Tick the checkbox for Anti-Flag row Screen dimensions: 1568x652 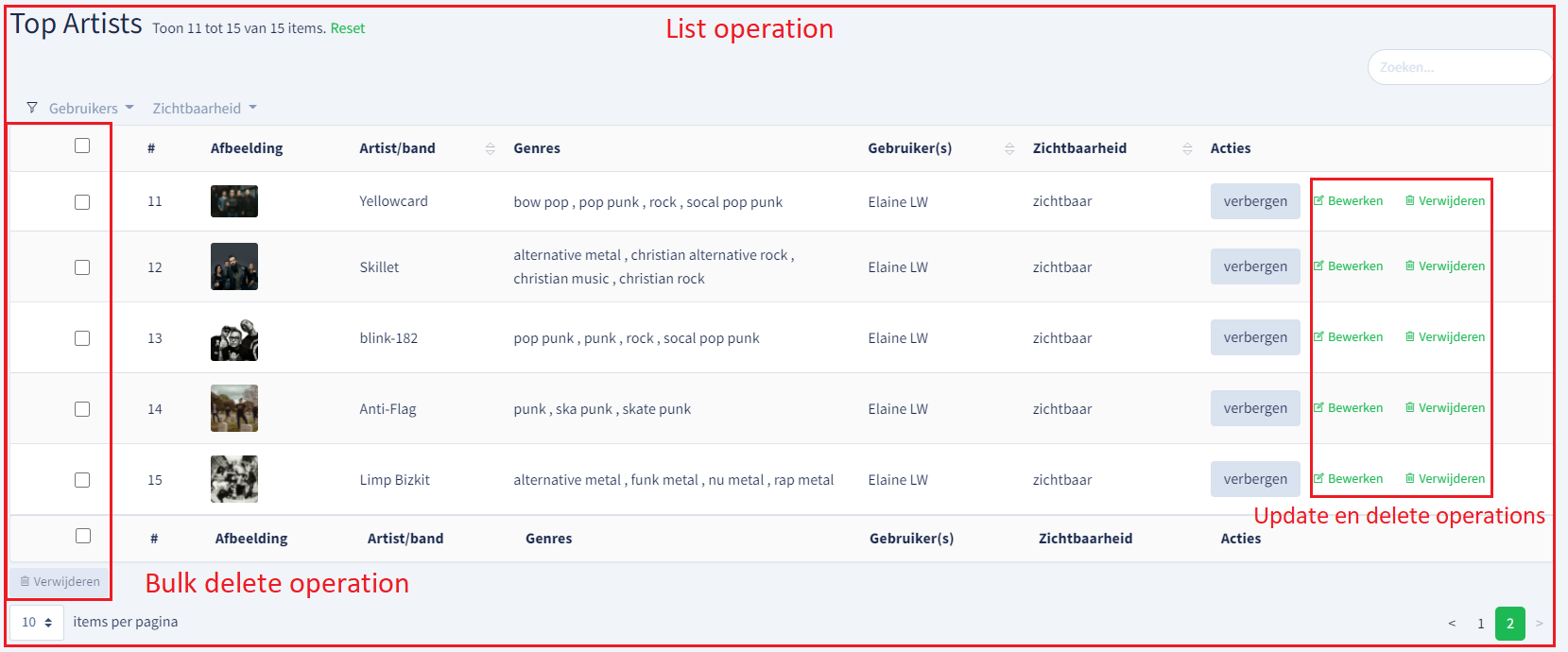[x=82, y=409]
